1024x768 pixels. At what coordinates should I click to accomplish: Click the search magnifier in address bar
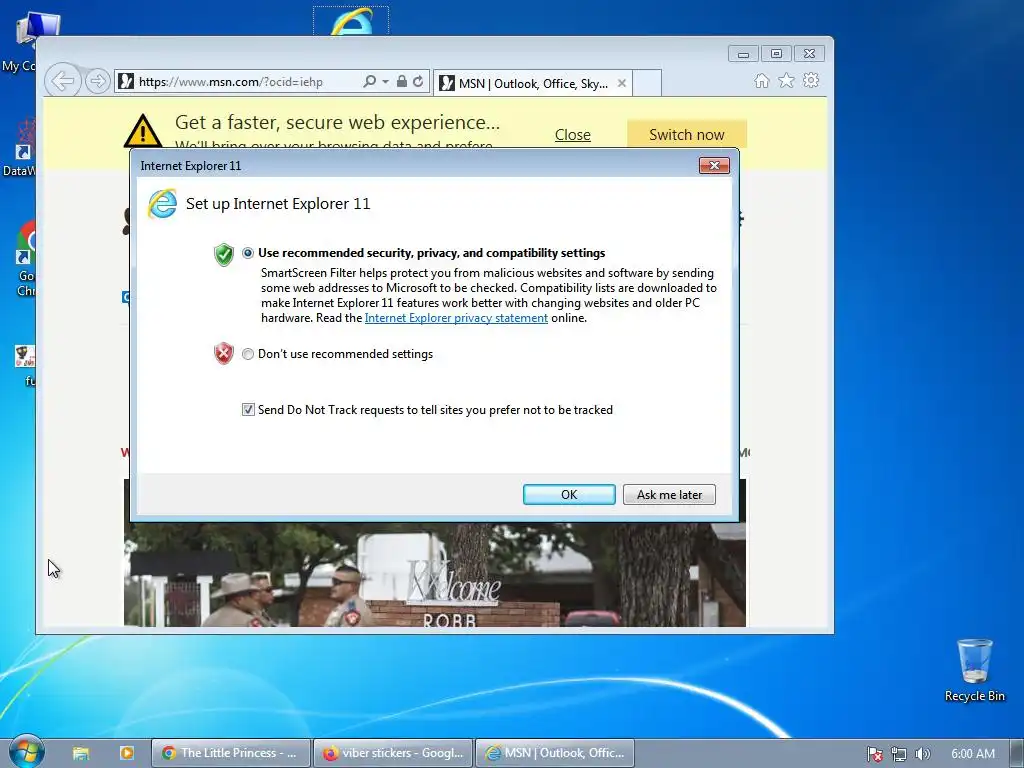coord(369,82)
